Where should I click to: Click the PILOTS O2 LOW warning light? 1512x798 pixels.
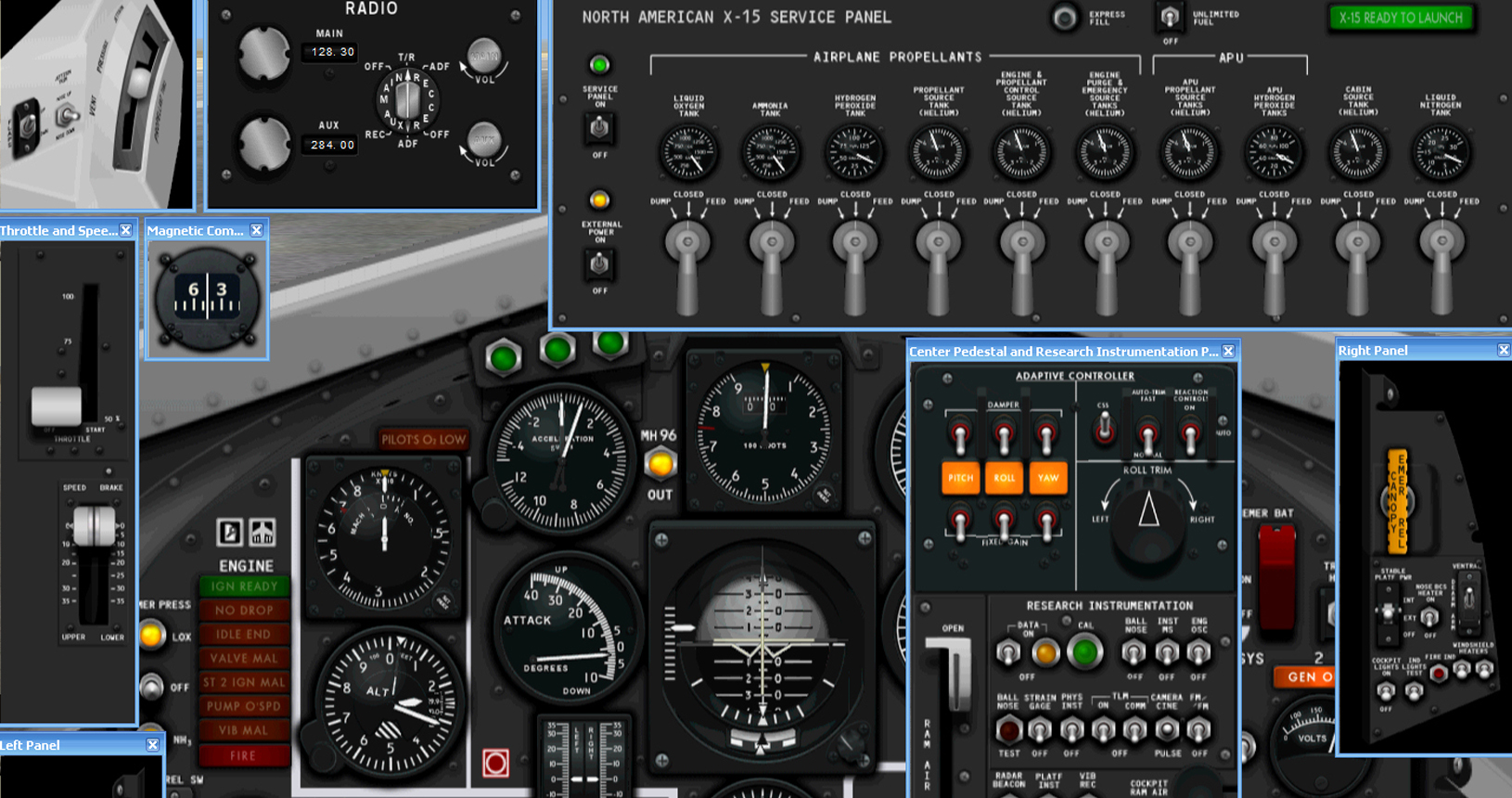point(423,439)
